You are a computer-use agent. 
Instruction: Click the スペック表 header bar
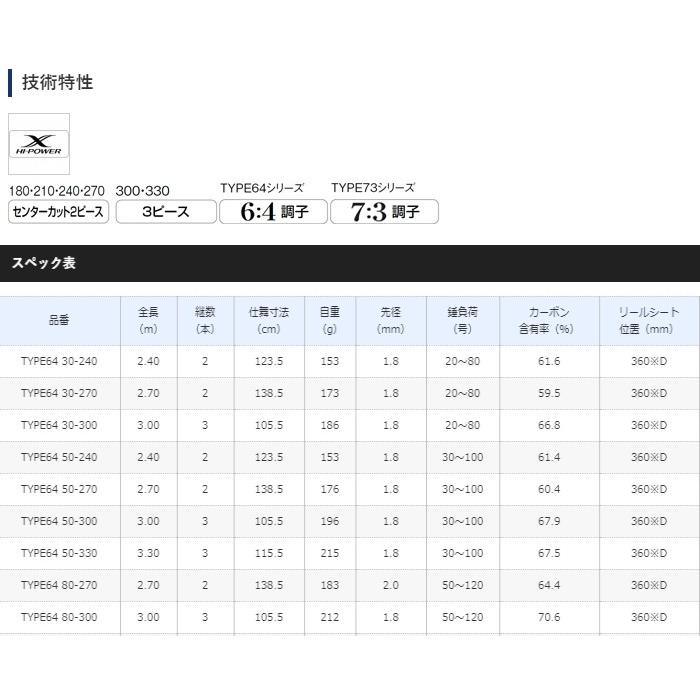pos(350,263)
